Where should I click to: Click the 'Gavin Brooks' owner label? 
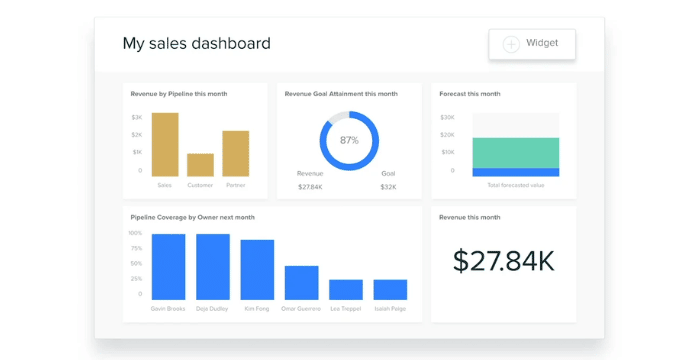[168, 309]
